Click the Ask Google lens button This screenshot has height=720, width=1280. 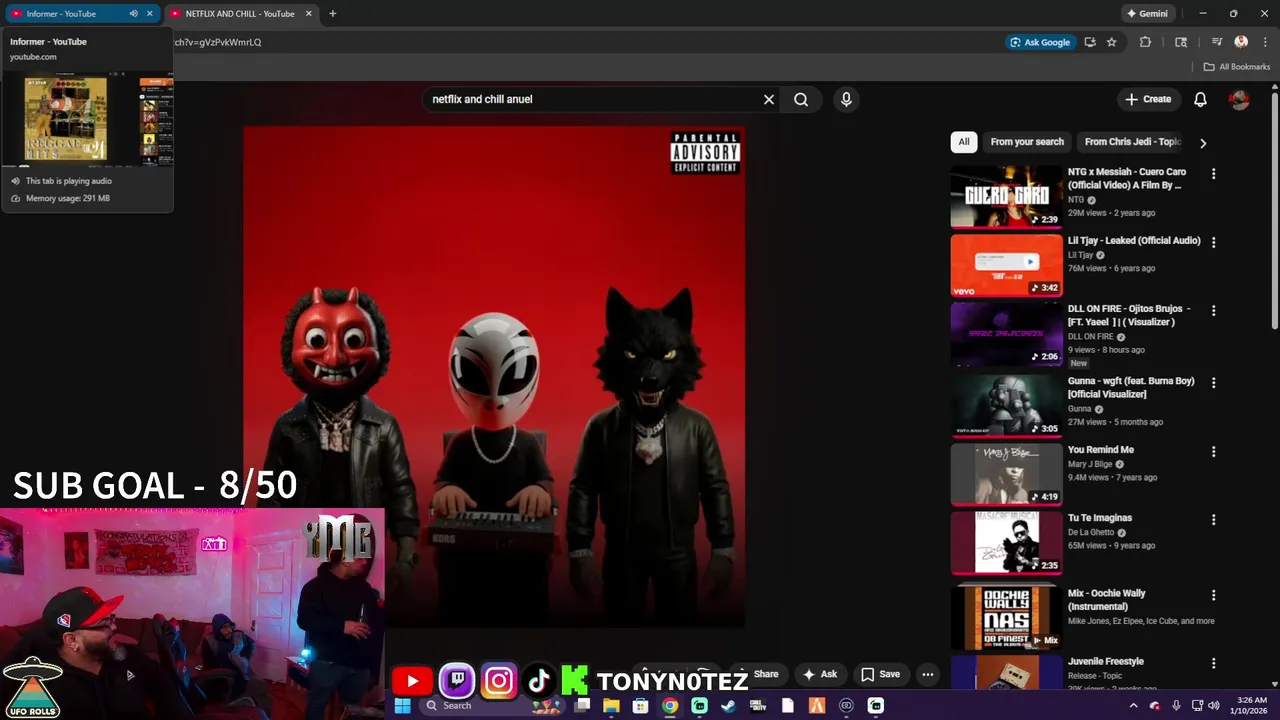[1040, 42]
